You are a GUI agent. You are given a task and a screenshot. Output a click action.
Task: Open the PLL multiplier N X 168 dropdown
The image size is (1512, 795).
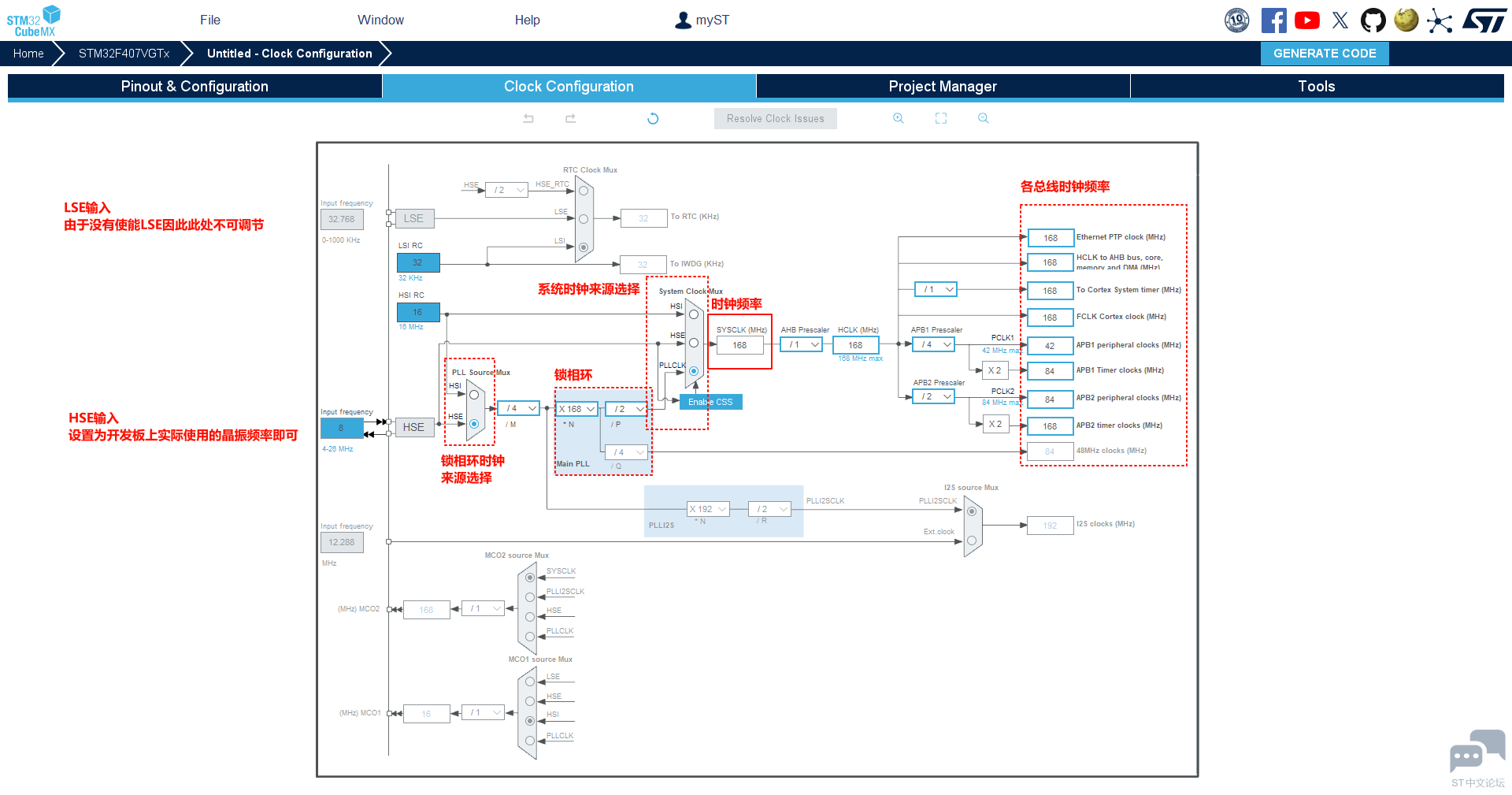[x=576, y=409]
